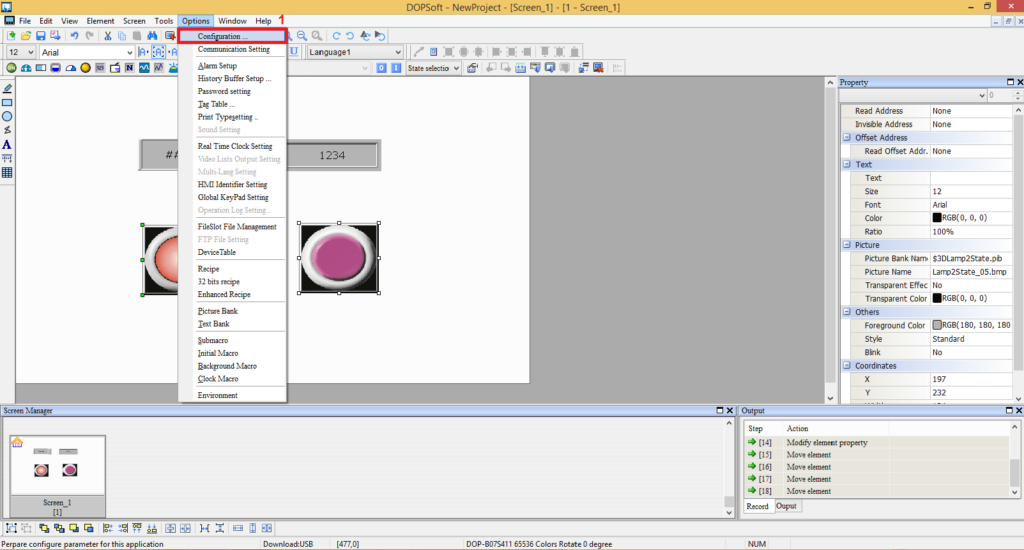
Task: Click the Read Address value field
Action: (971, 111)
